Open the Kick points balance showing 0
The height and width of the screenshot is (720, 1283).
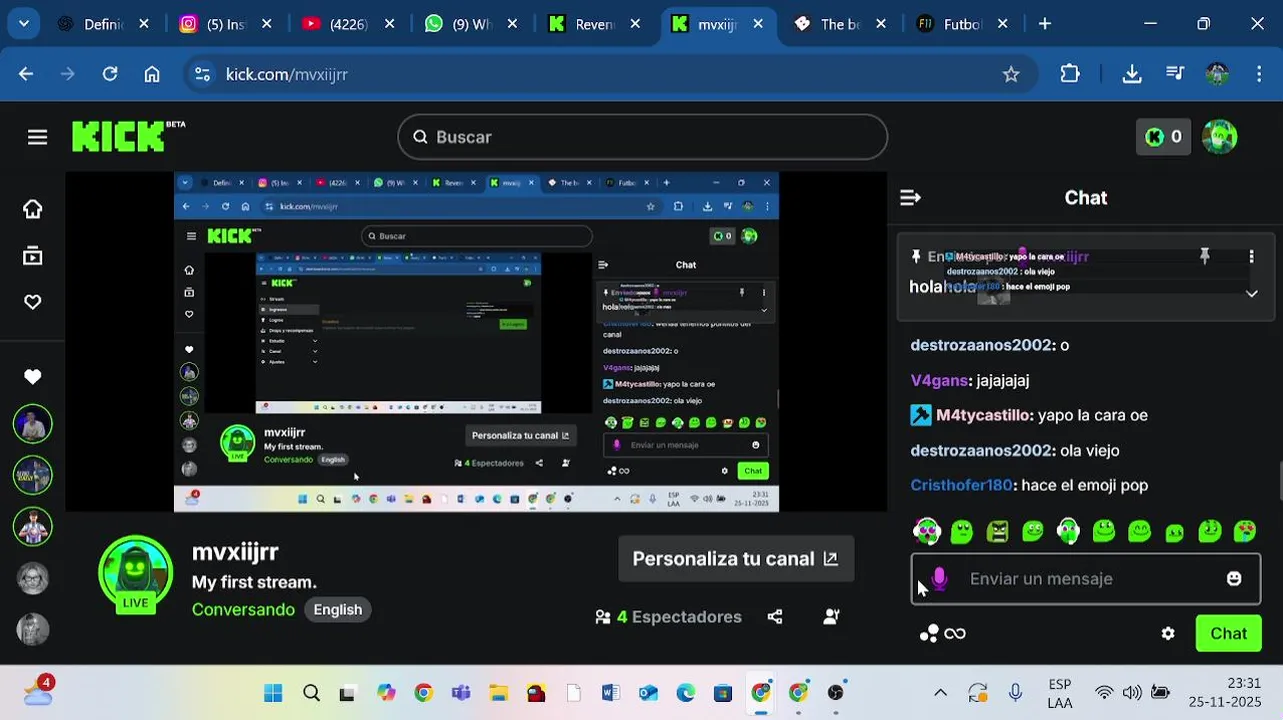point(1163,137)
